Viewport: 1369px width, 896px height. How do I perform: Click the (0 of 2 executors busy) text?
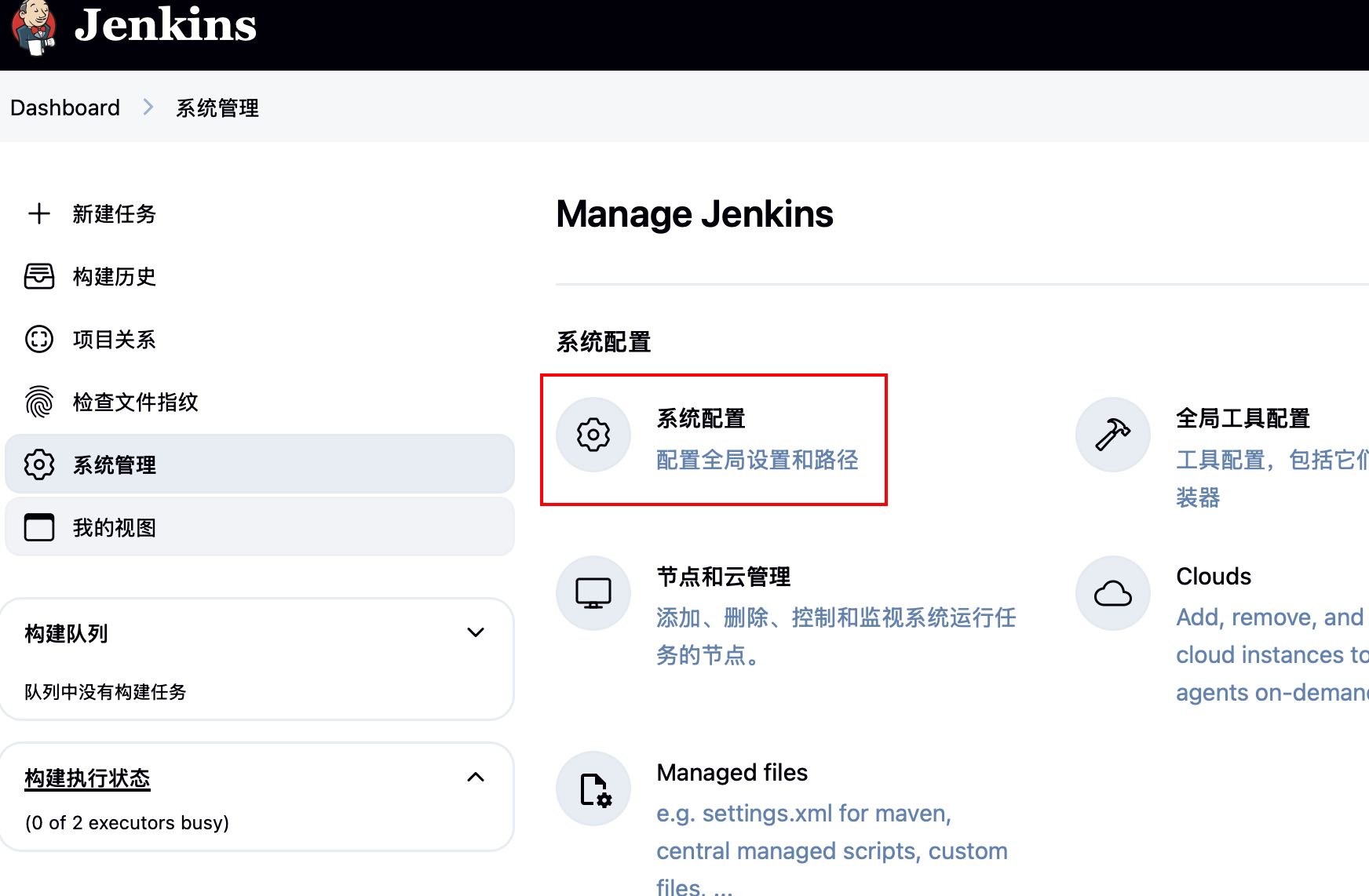127,822
